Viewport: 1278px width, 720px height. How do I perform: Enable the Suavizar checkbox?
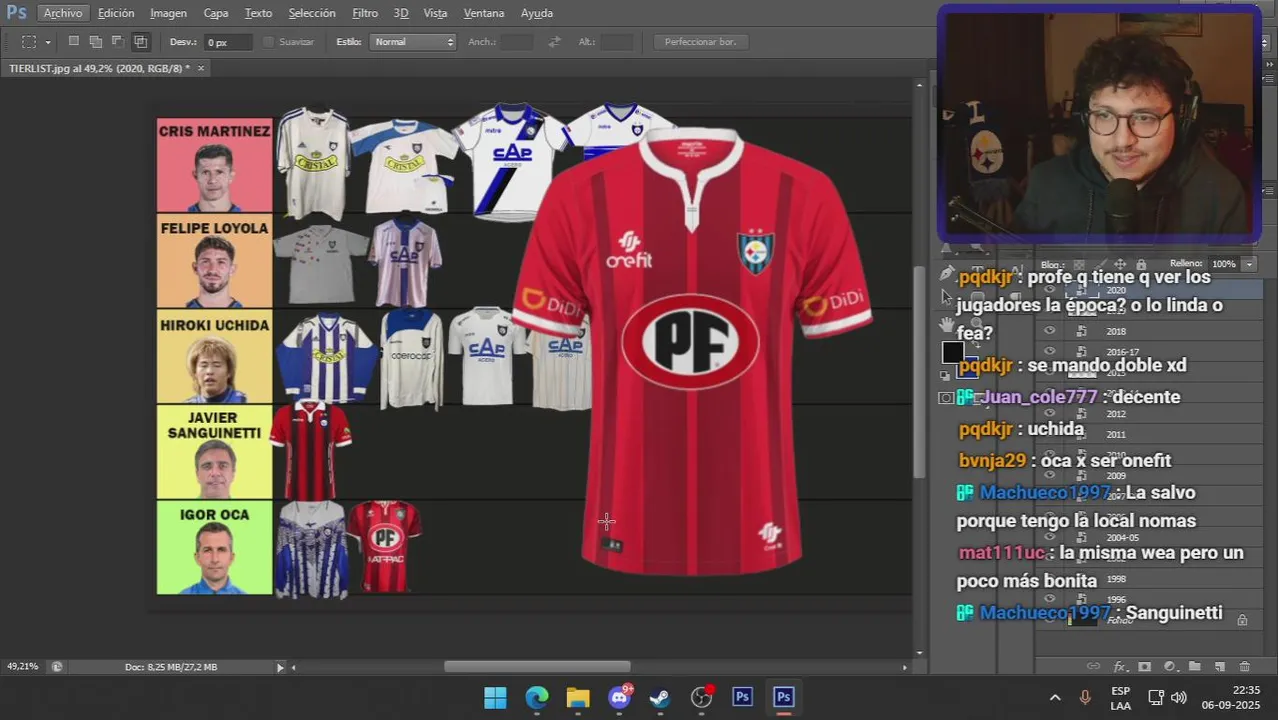pos(268,42)
